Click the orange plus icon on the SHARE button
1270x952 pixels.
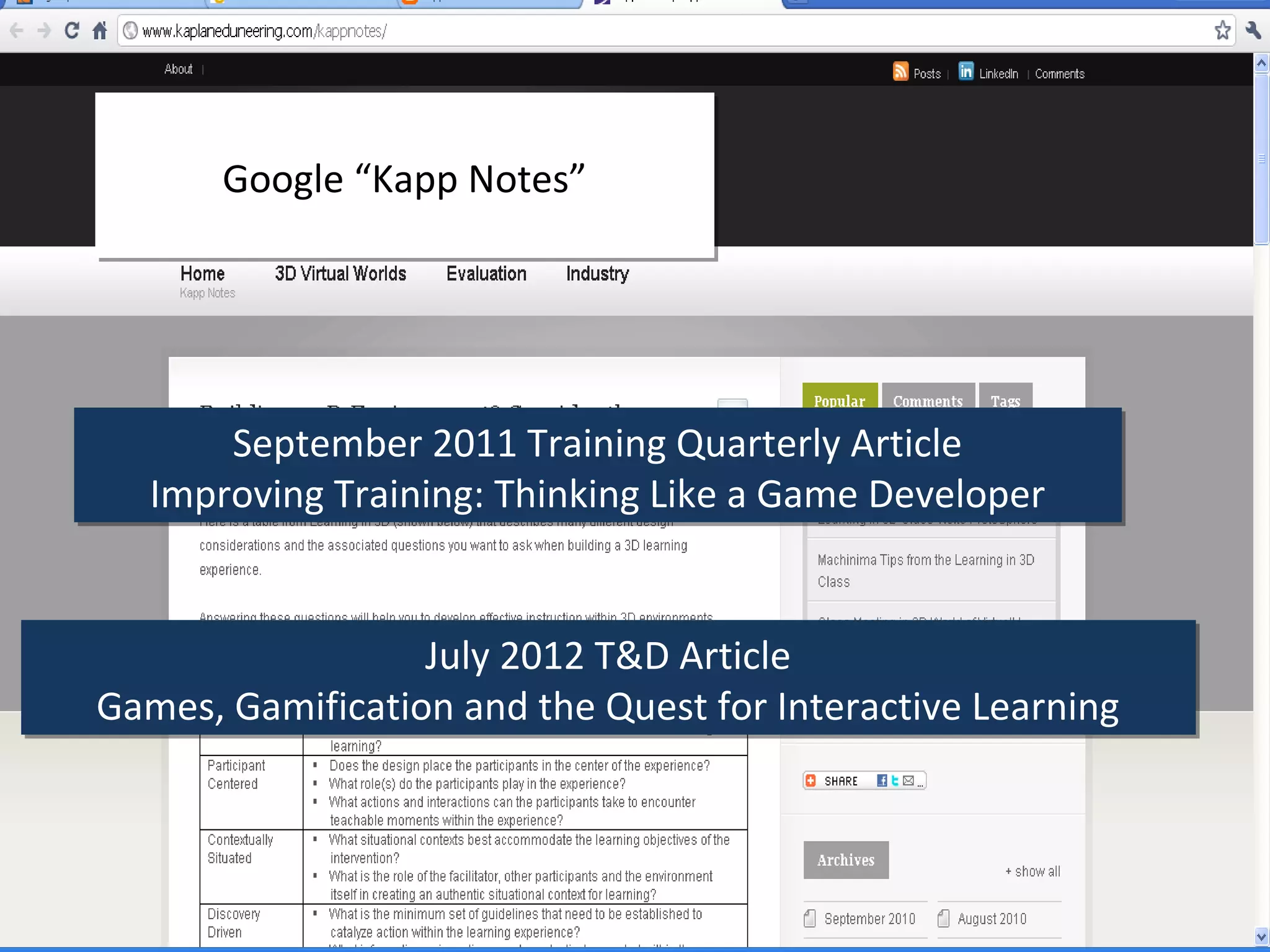(811, 781)
